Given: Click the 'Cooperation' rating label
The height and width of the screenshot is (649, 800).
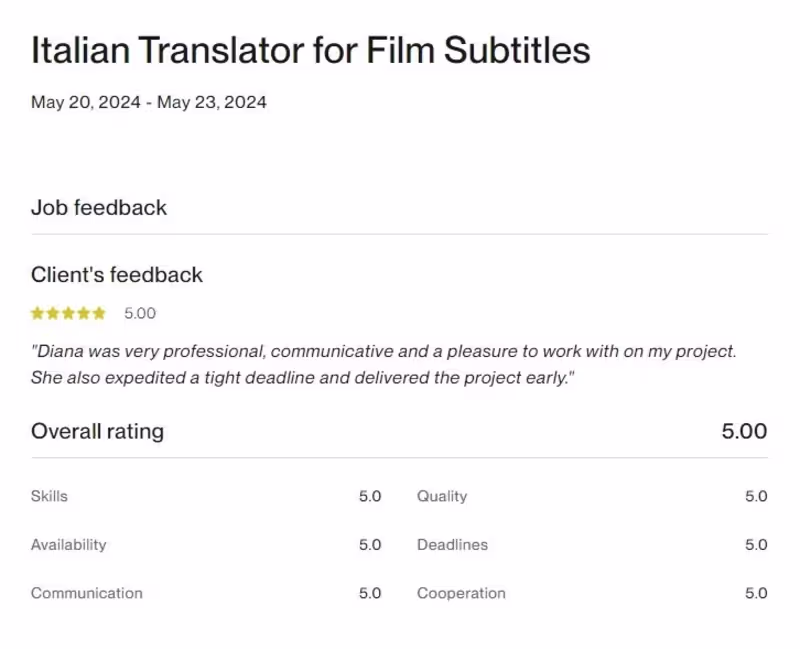Looking at the screenshot, I should click(x=461, y=593).
